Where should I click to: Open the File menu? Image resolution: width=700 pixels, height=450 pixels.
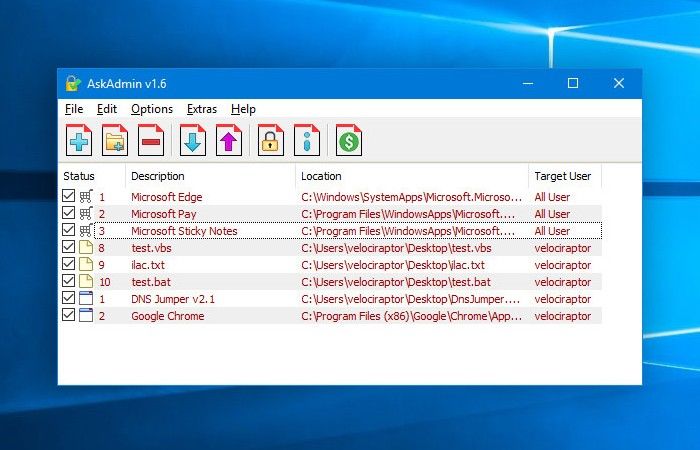74,109
